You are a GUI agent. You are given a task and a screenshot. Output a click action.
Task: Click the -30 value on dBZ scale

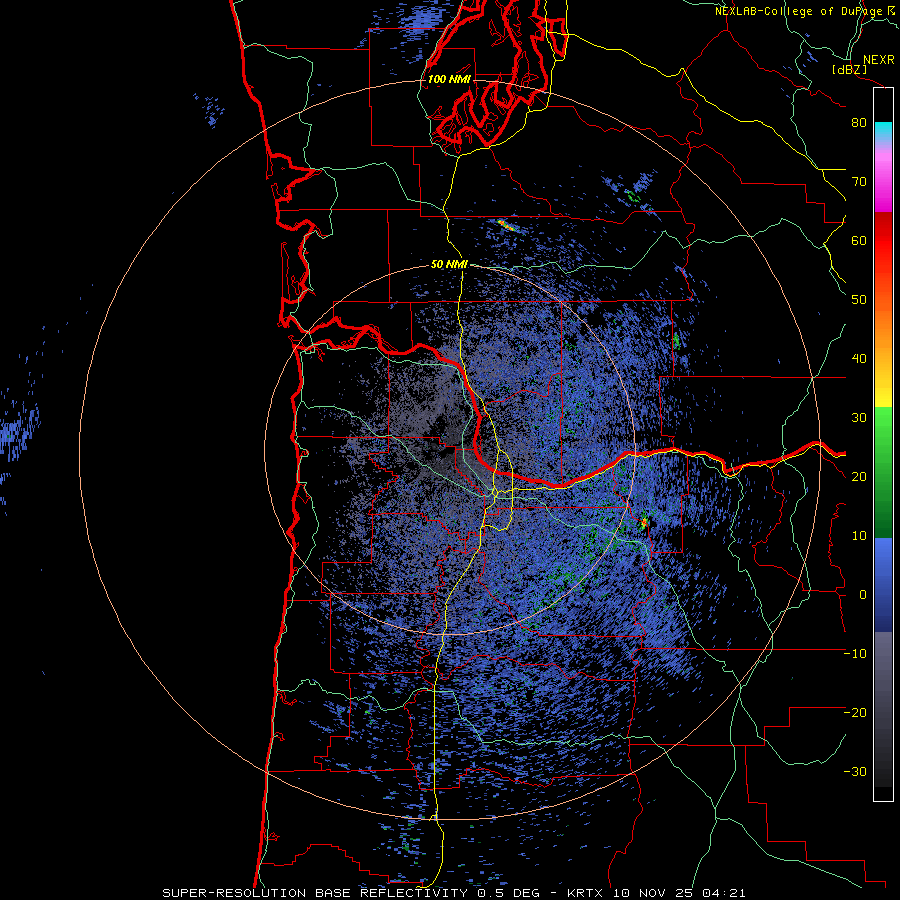coord(855,771)
